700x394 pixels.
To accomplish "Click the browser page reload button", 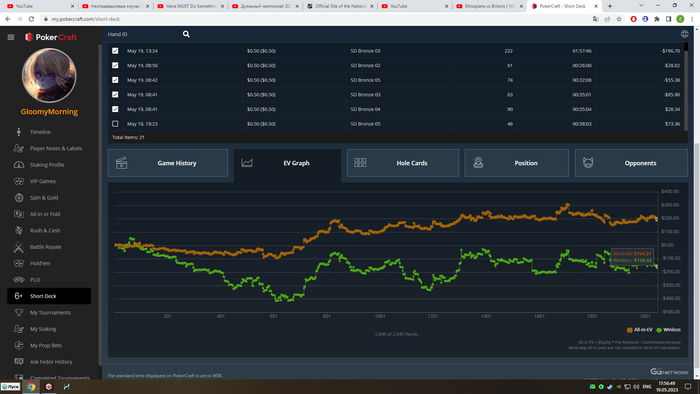I will (x=31, y=19).
